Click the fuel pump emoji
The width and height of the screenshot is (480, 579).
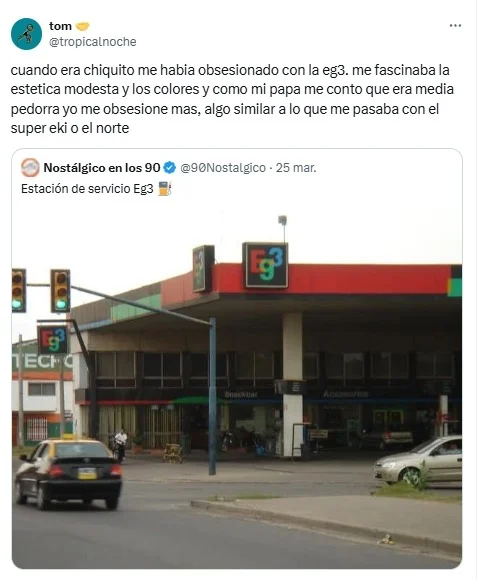(165, 188)
